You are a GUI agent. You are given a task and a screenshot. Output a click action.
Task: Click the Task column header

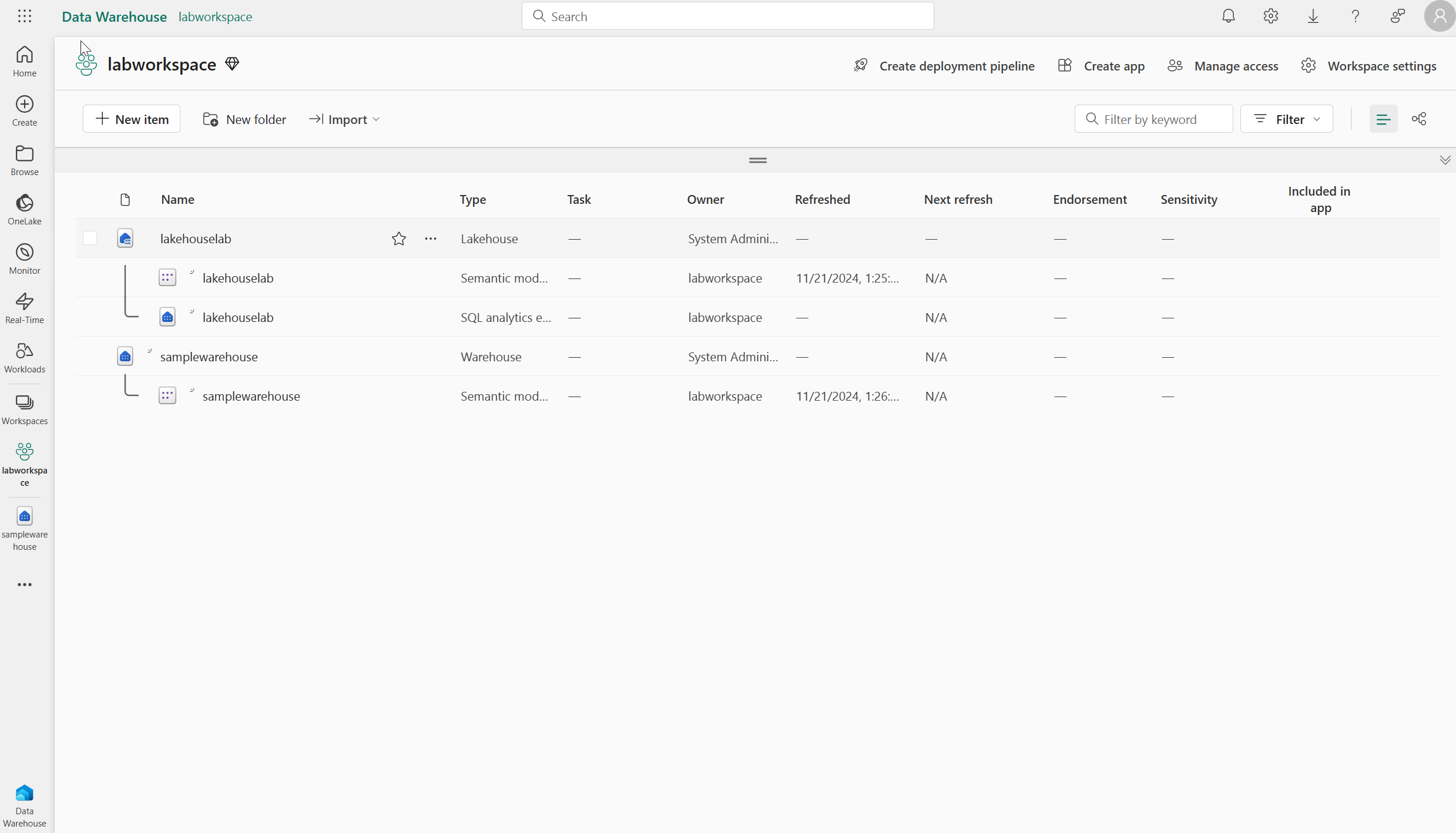click(x=579, y=199)
